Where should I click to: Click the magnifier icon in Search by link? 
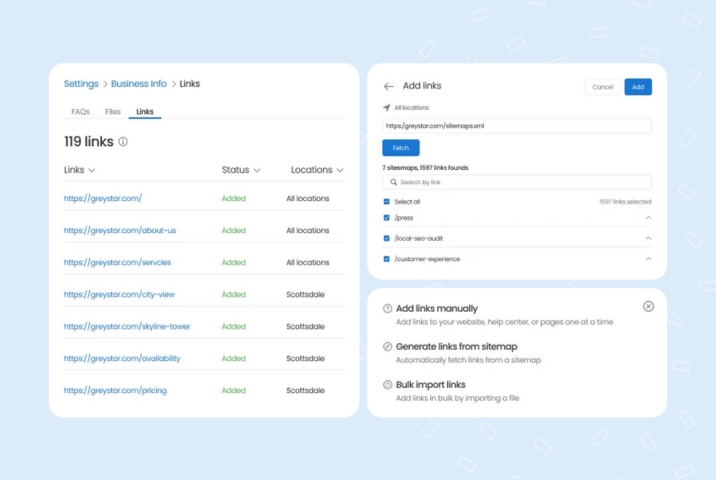[x=393, y=182]
